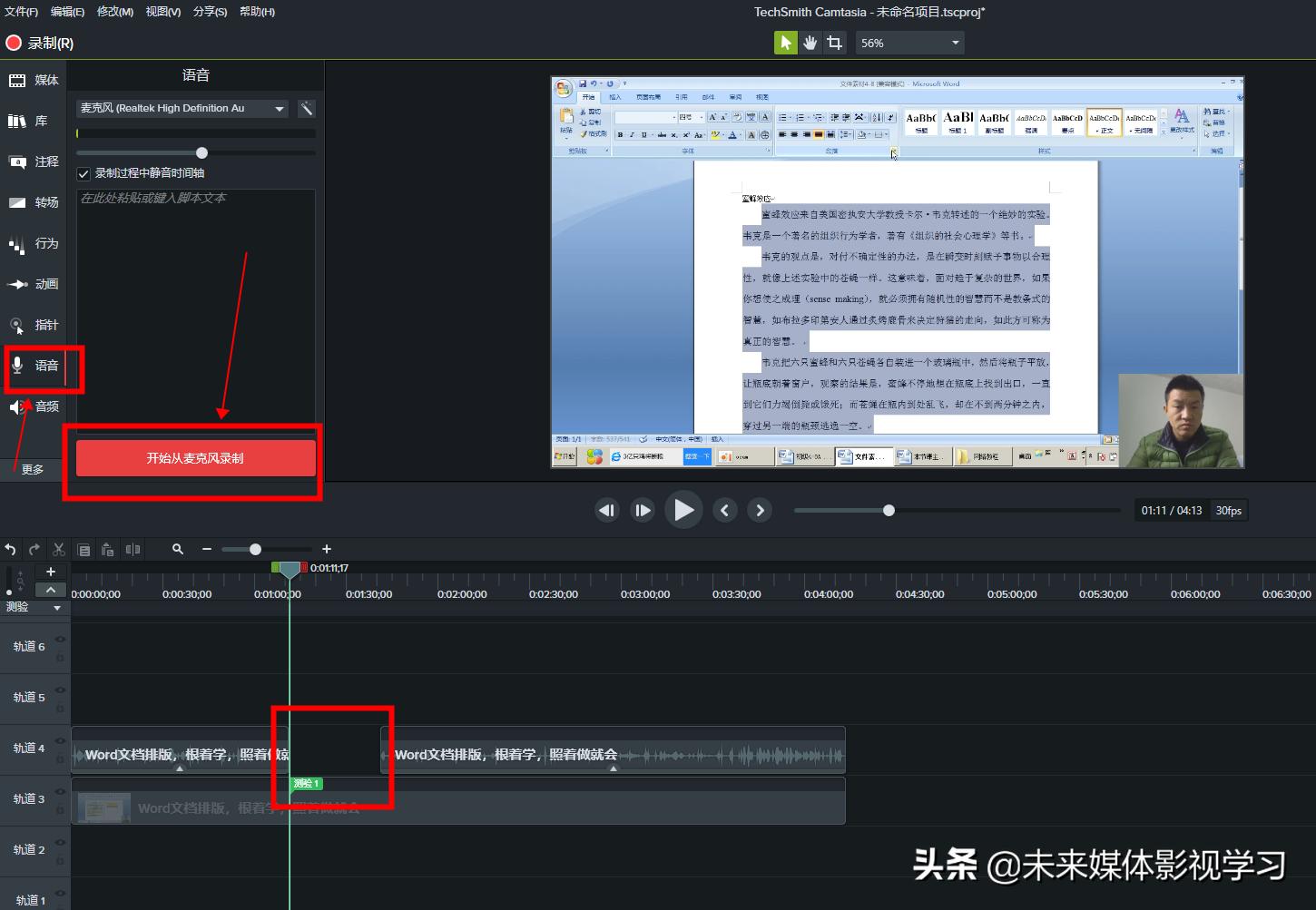Uncheck 录制过程中静音时间轴 checkbox
1316x910 pixels.
[x=83, y=173]
